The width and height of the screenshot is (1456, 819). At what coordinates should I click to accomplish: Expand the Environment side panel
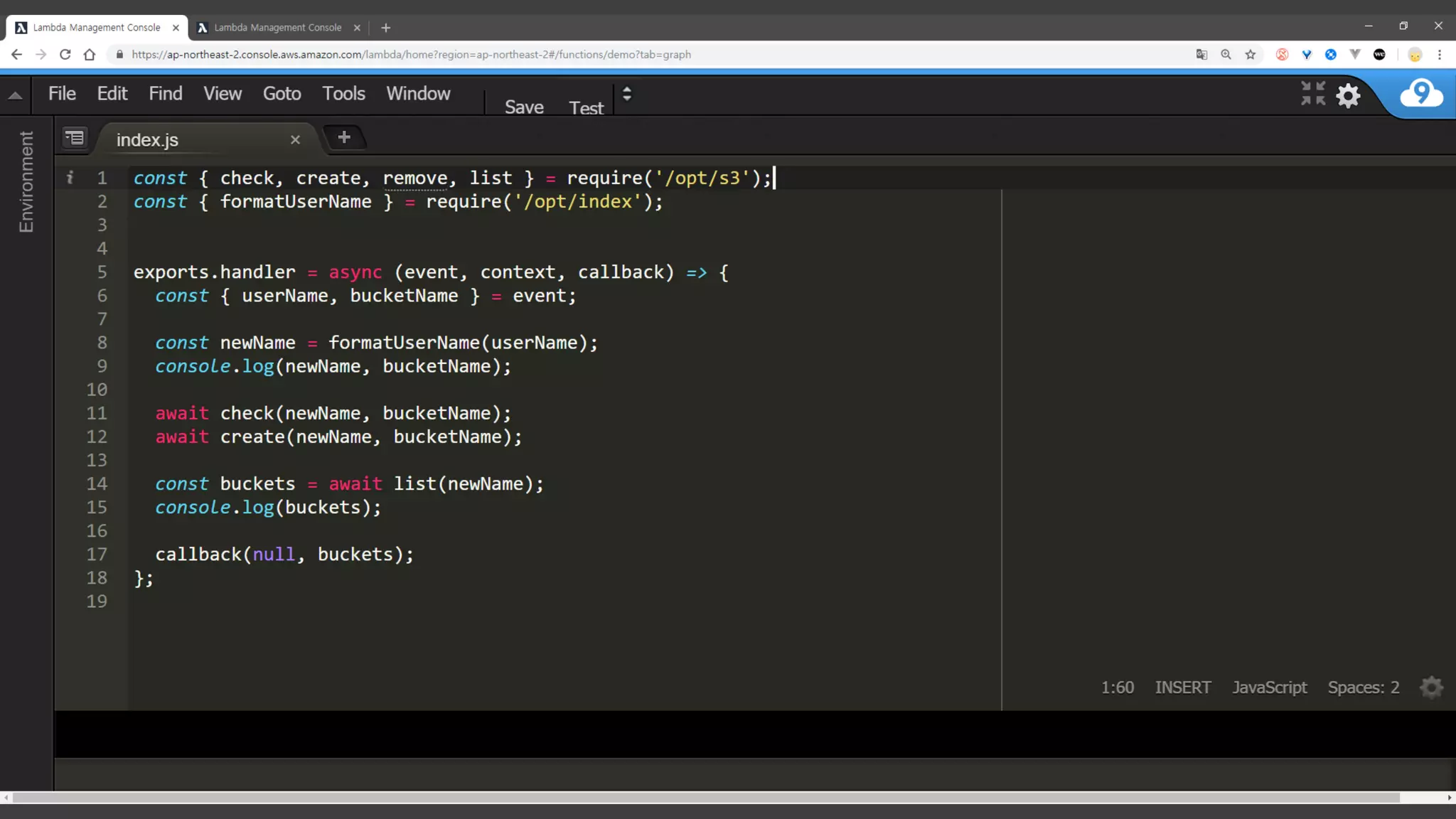click(26, 182)
